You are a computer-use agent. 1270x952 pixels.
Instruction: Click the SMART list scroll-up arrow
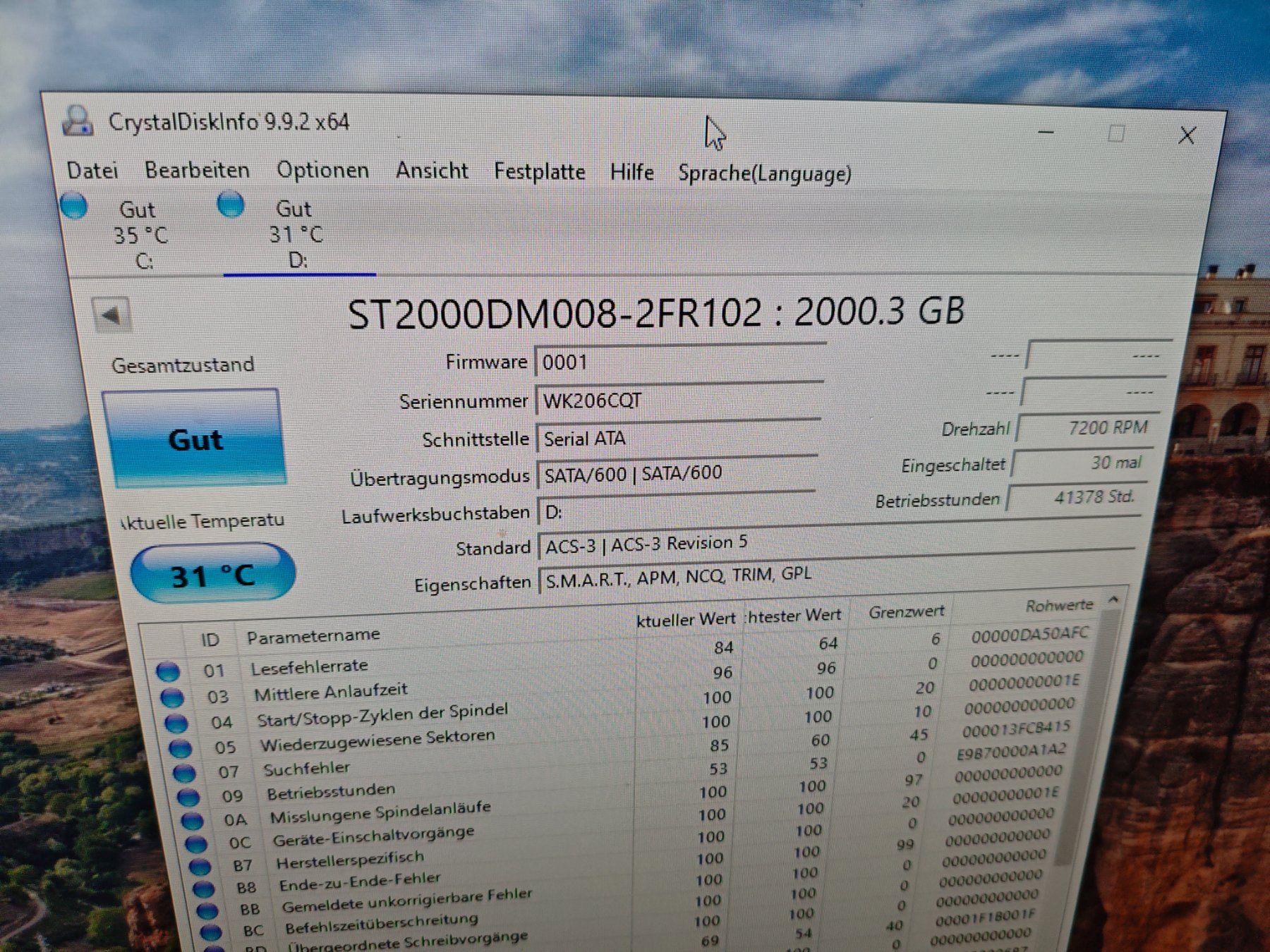pos(1113,599)
